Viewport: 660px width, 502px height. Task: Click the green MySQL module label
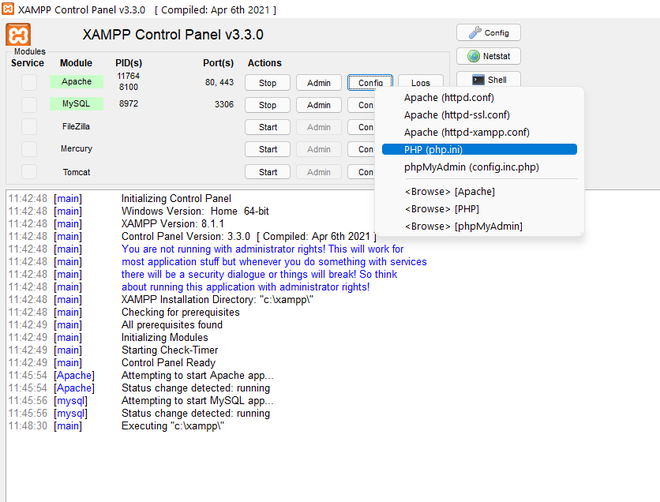tap(76, 104)
